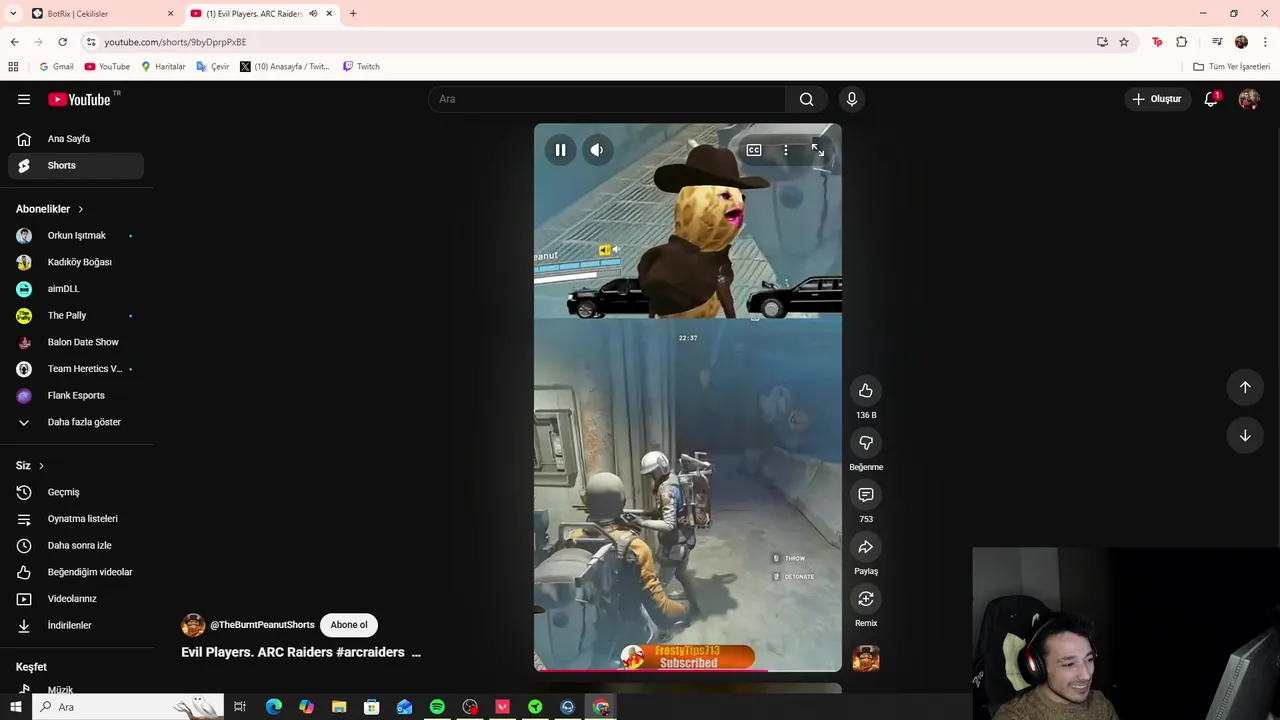Open the Gmail bookmark
The height and width of the screenshot is (720, 1280).
click(56, 67)
